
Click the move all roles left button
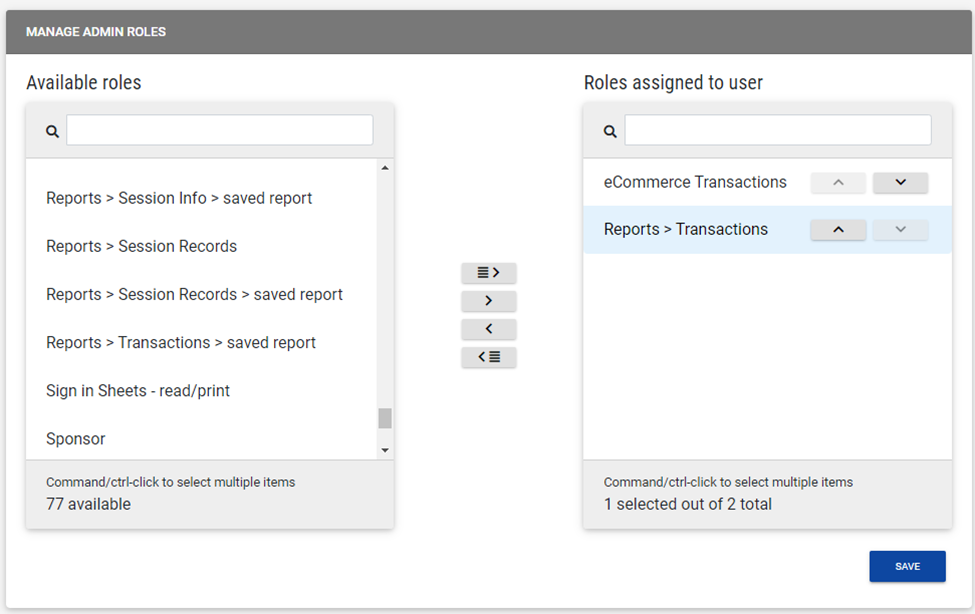click(489, 357)
